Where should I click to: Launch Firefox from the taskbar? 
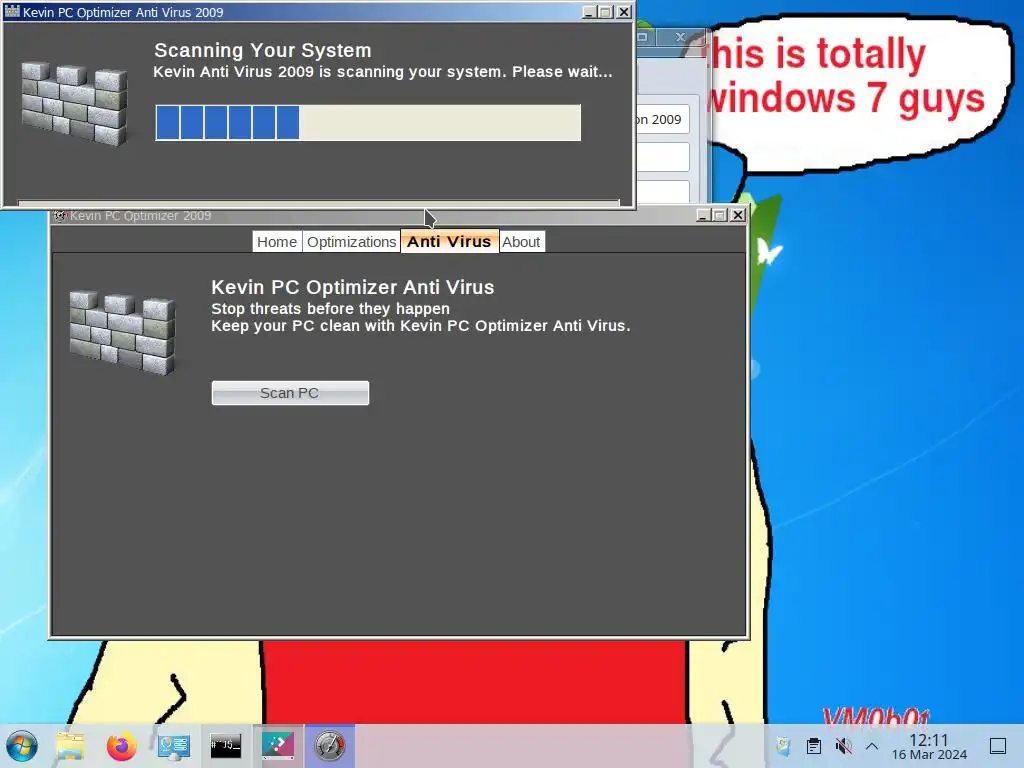(x=121, y=746)
